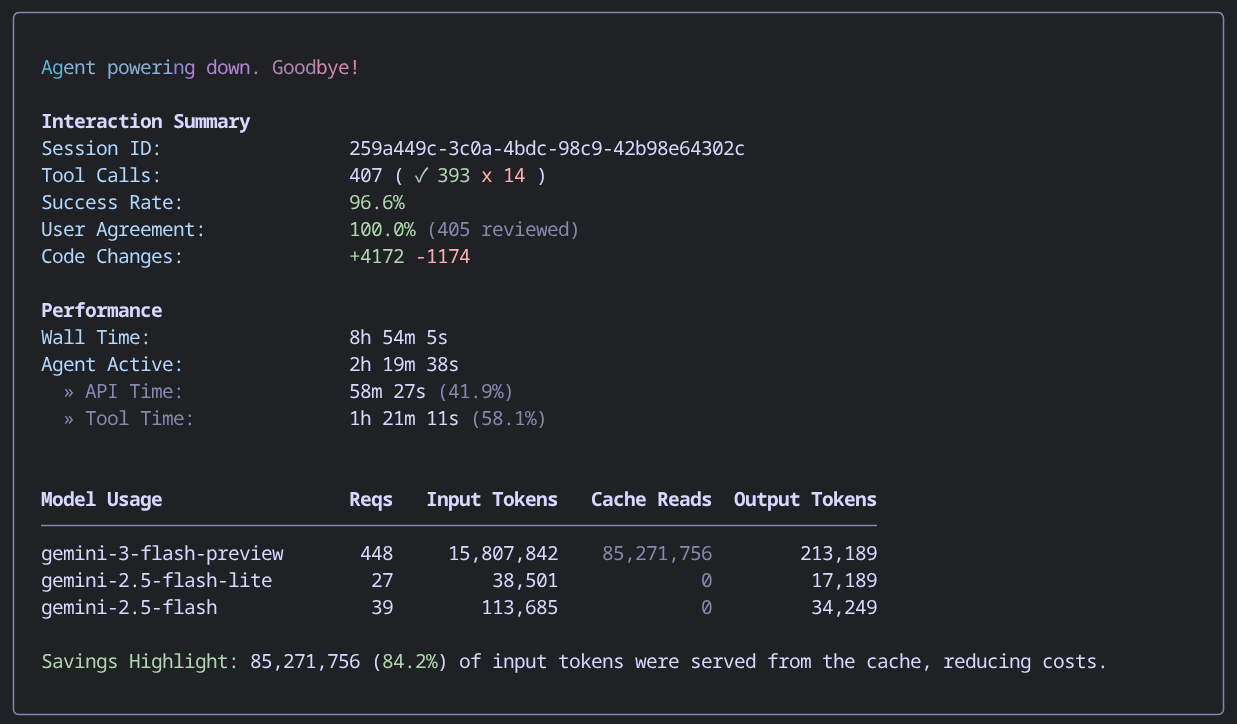Viewport: 1237px width, 724px height.
Task: Click the gemini-3-flash-preview model name
Action: coord(162,552)
